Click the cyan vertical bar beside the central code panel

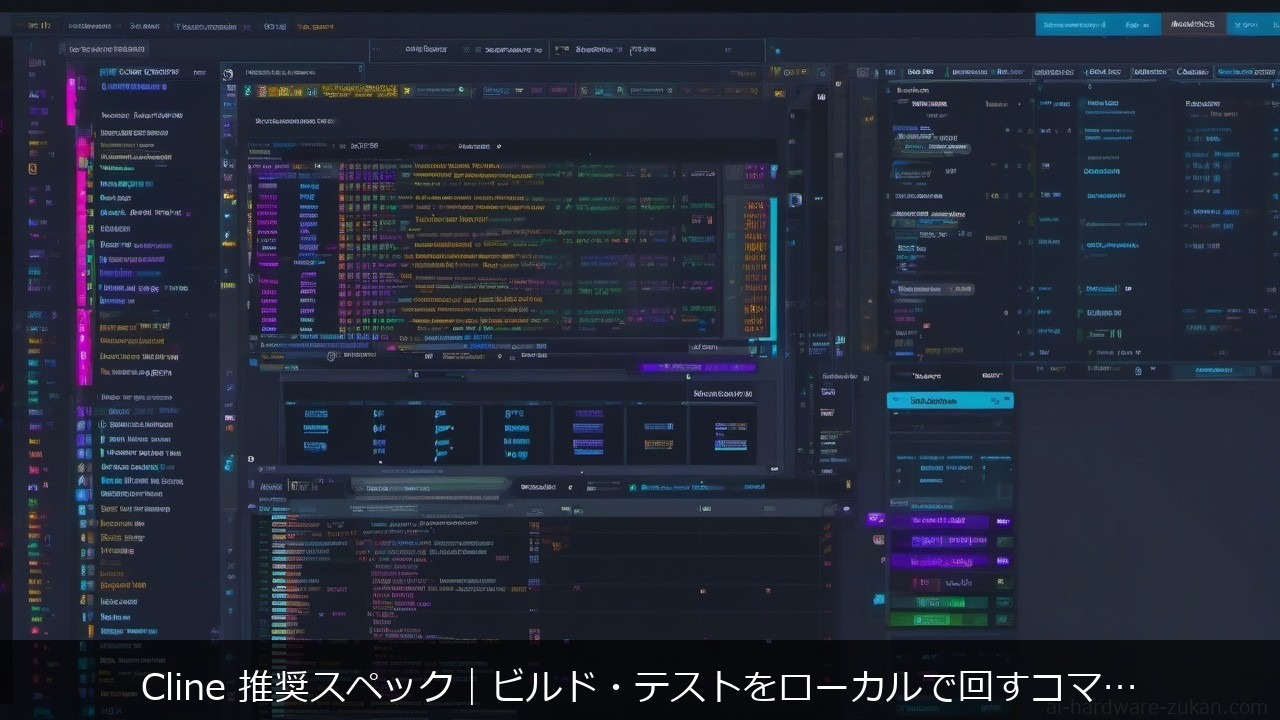pos(772,268)
